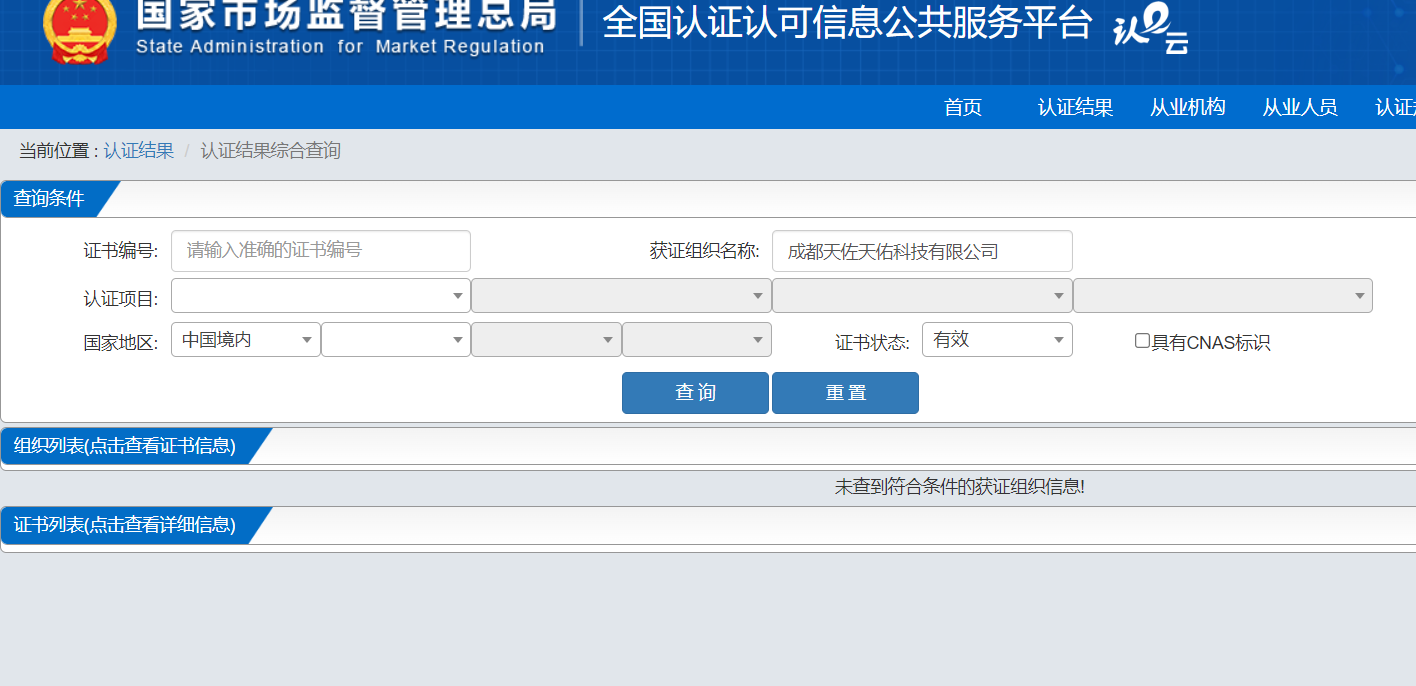Screen dimensions: 1416x686
Task: Click the 证书编号: label
Action: (120, 251)
